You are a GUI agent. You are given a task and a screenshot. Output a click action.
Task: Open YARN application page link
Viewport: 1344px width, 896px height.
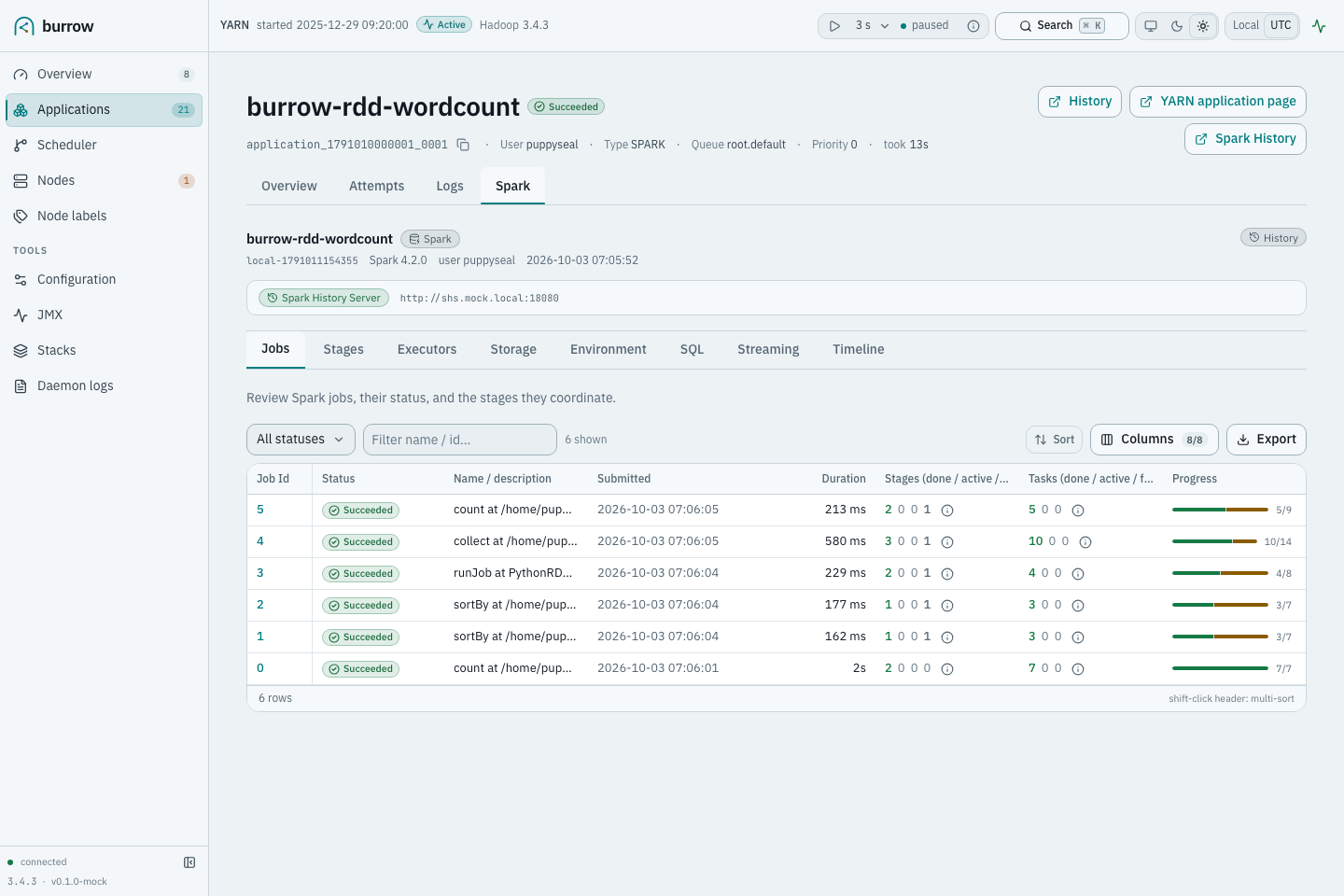tap(1218, 102)
